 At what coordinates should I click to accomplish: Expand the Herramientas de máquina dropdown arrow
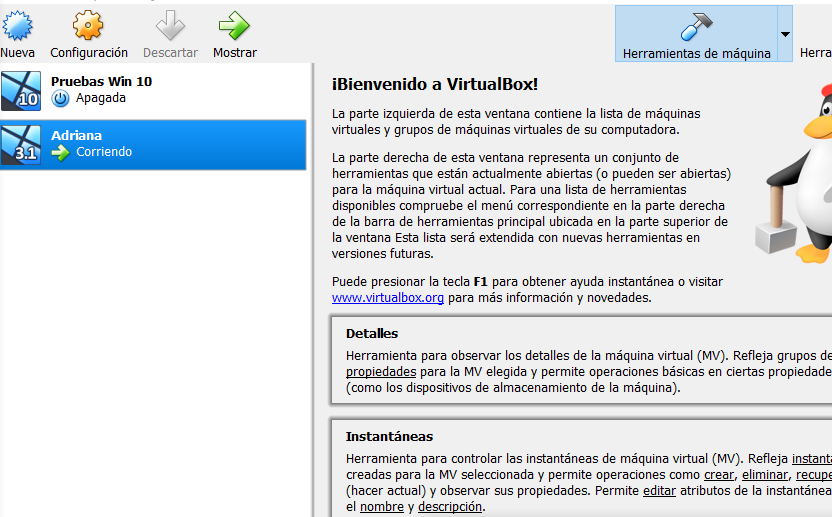pos(784,33)
